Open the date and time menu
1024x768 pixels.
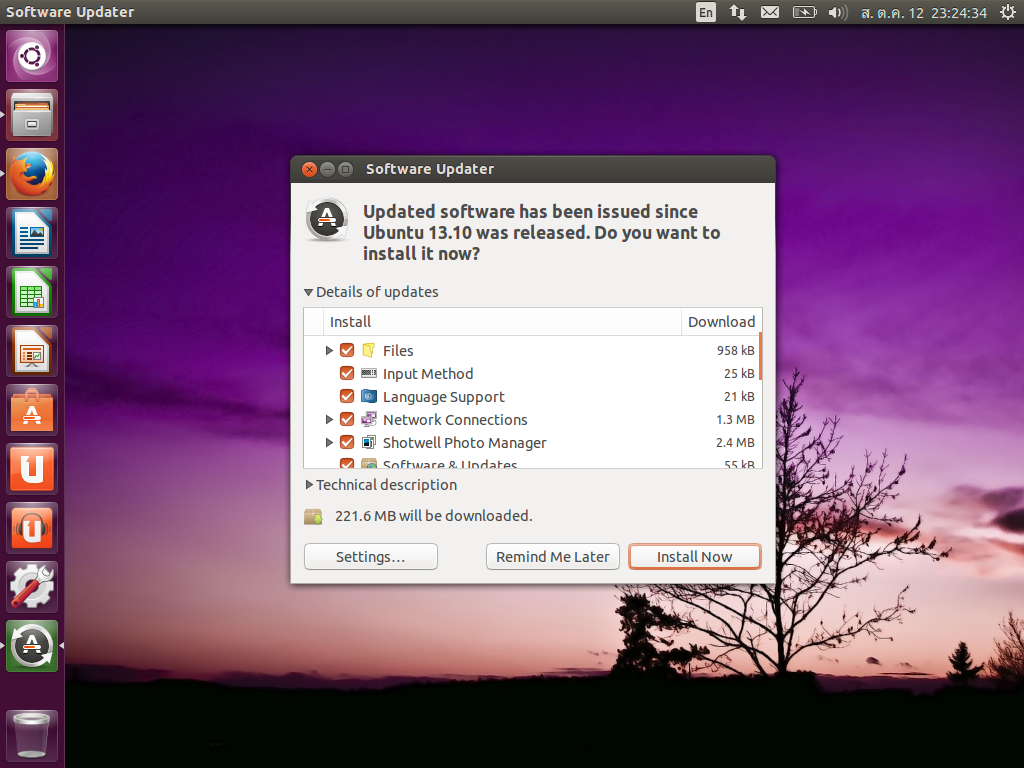tap(923, 12)
